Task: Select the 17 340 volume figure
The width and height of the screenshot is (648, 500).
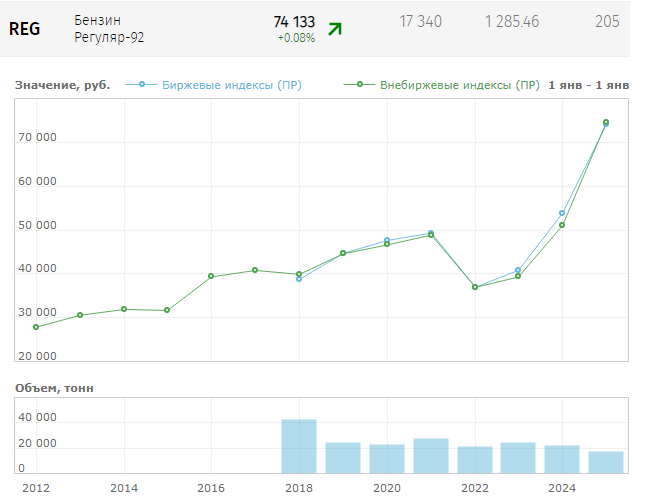Action: point(420,21)
